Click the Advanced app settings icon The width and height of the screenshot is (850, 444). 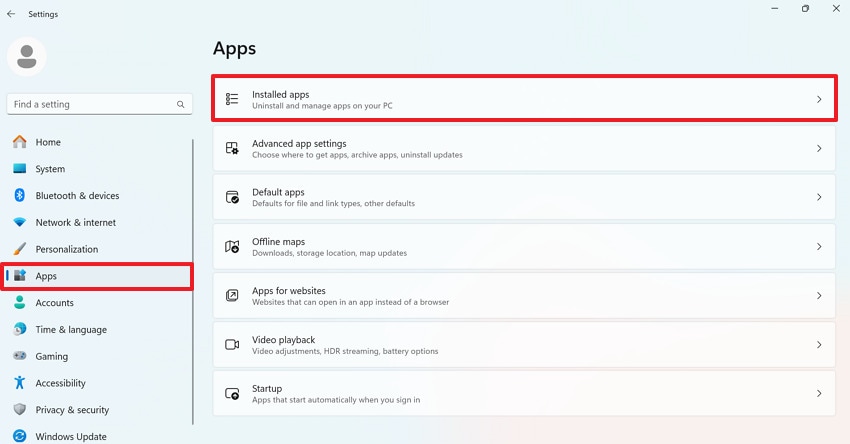click(232, 148)
